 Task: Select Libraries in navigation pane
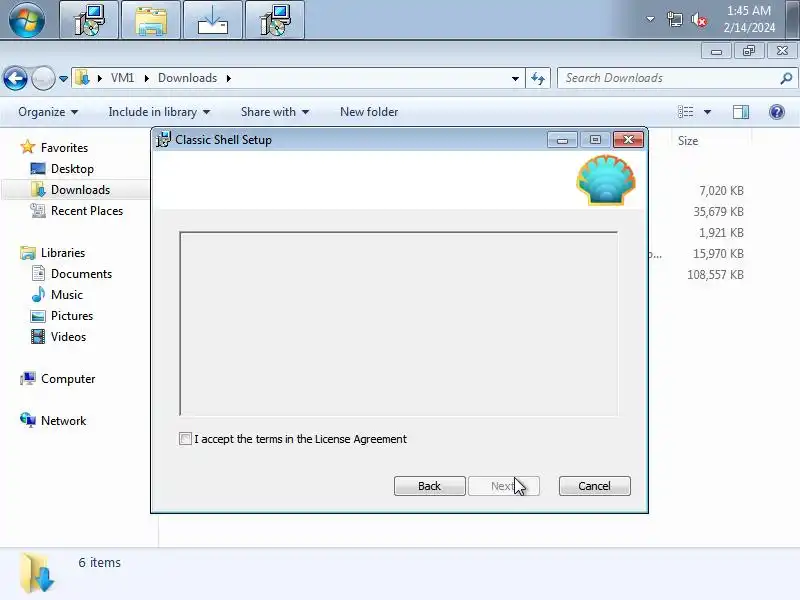(x=63, y=253)
